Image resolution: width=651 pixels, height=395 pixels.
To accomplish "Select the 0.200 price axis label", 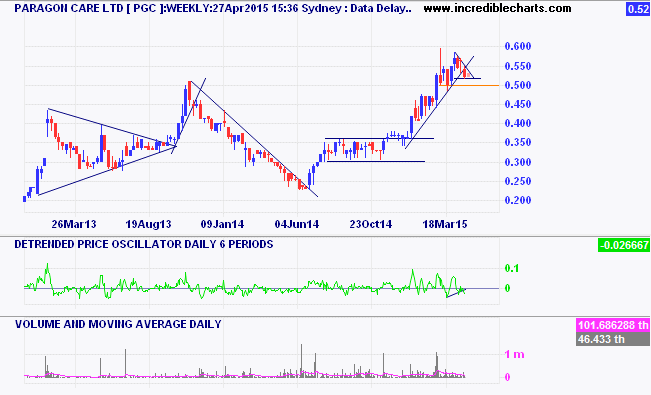I will pyautogui.click(x=518, y=200).
